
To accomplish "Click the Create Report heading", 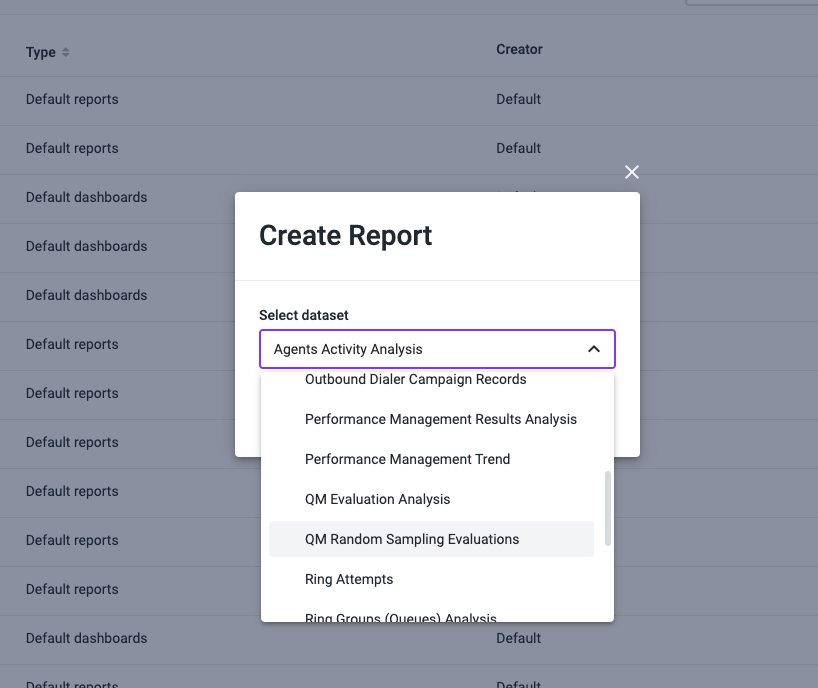I will (345, 236).
